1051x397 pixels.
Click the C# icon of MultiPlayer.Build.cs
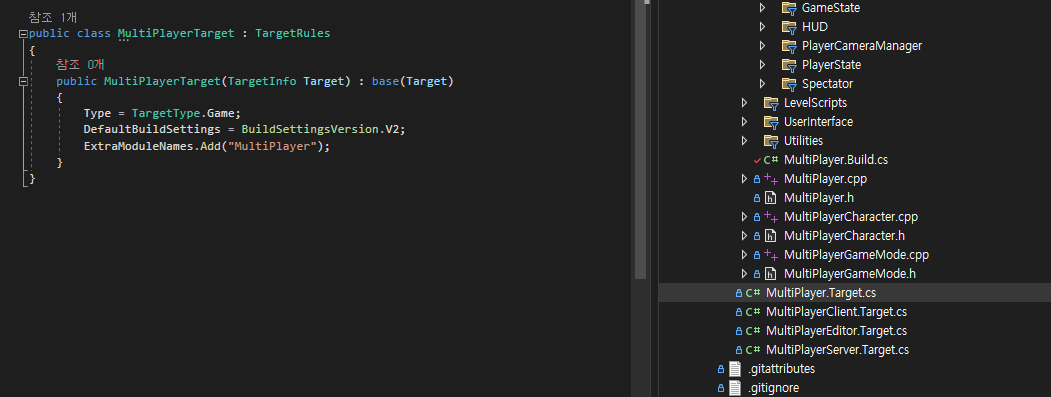pos(771,160)
